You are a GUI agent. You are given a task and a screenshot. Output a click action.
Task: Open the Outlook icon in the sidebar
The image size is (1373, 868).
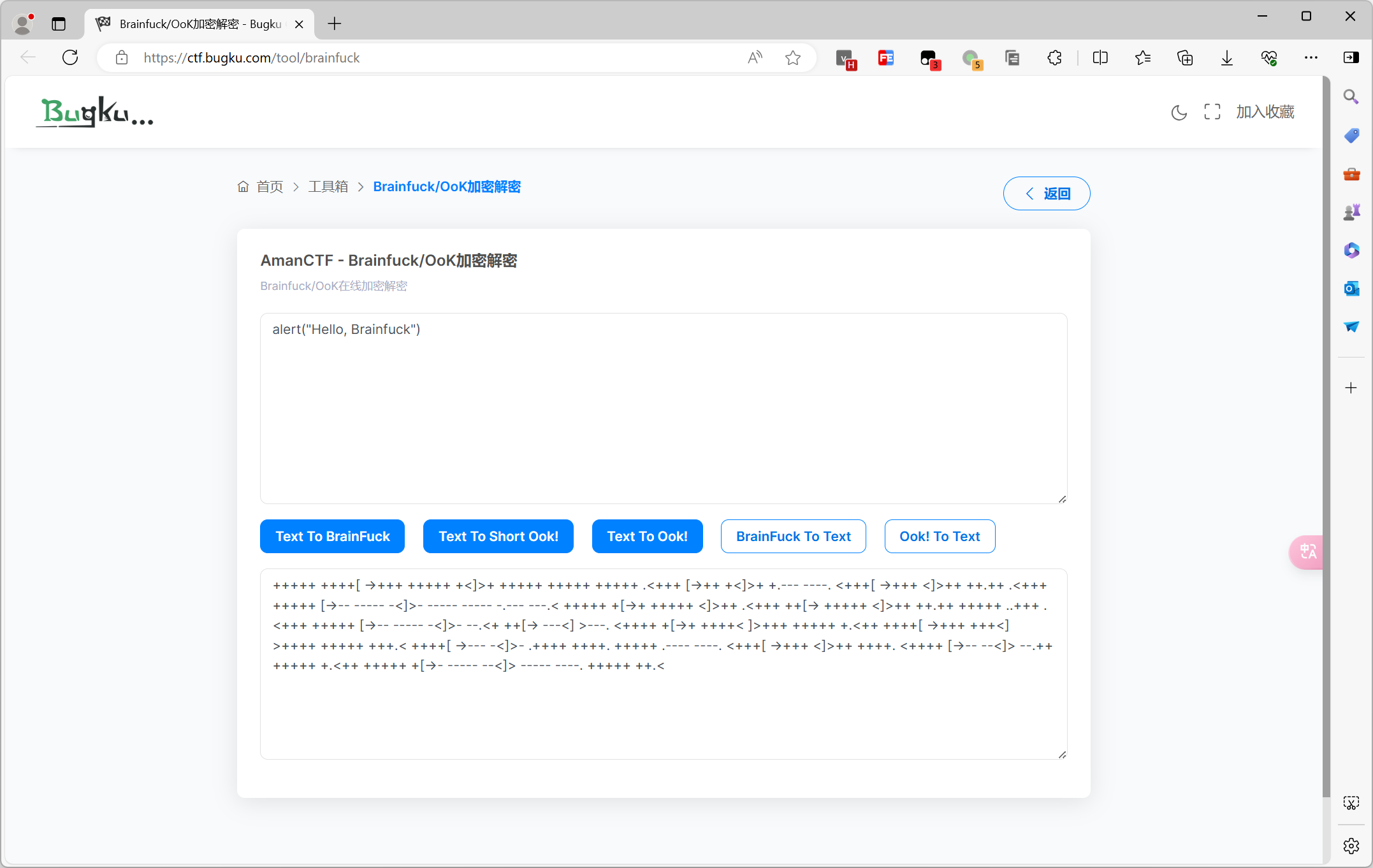coord(1351,289)
